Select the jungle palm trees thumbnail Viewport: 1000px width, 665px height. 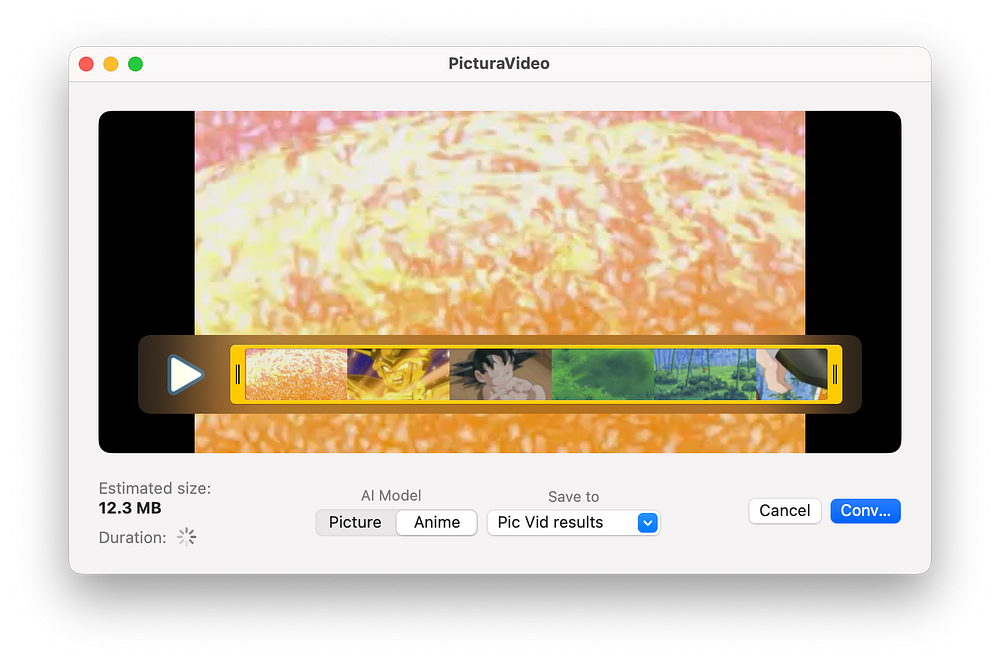tap(705, 374)
